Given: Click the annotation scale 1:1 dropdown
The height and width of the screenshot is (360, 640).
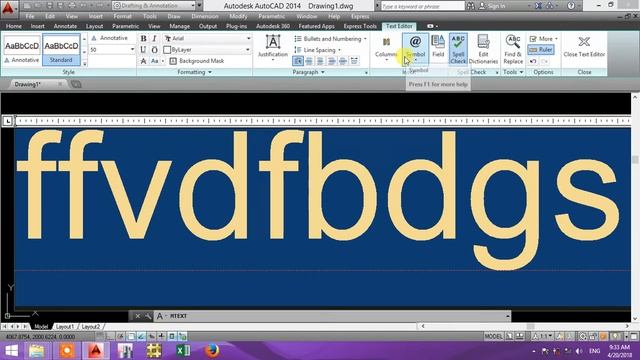Looking at the screenshot, I should tap(543, 336).
